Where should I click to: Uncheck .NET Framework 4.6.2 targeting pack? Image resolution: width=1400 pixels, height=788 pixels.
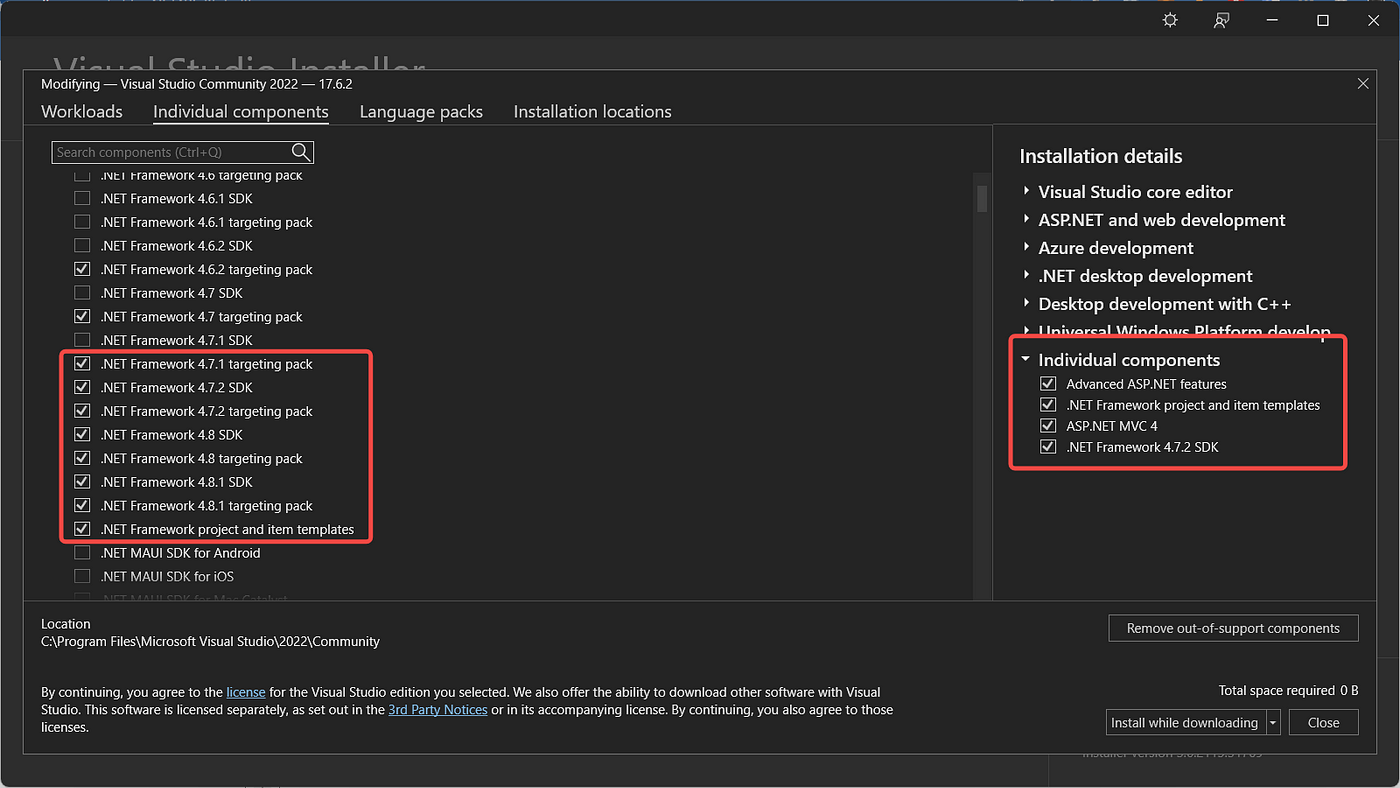click(82, 269)
